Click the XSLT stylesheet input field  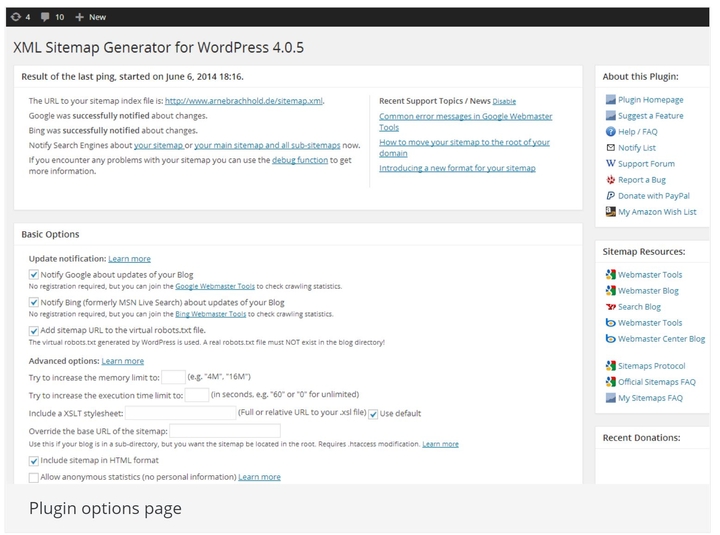coord(181,413)
